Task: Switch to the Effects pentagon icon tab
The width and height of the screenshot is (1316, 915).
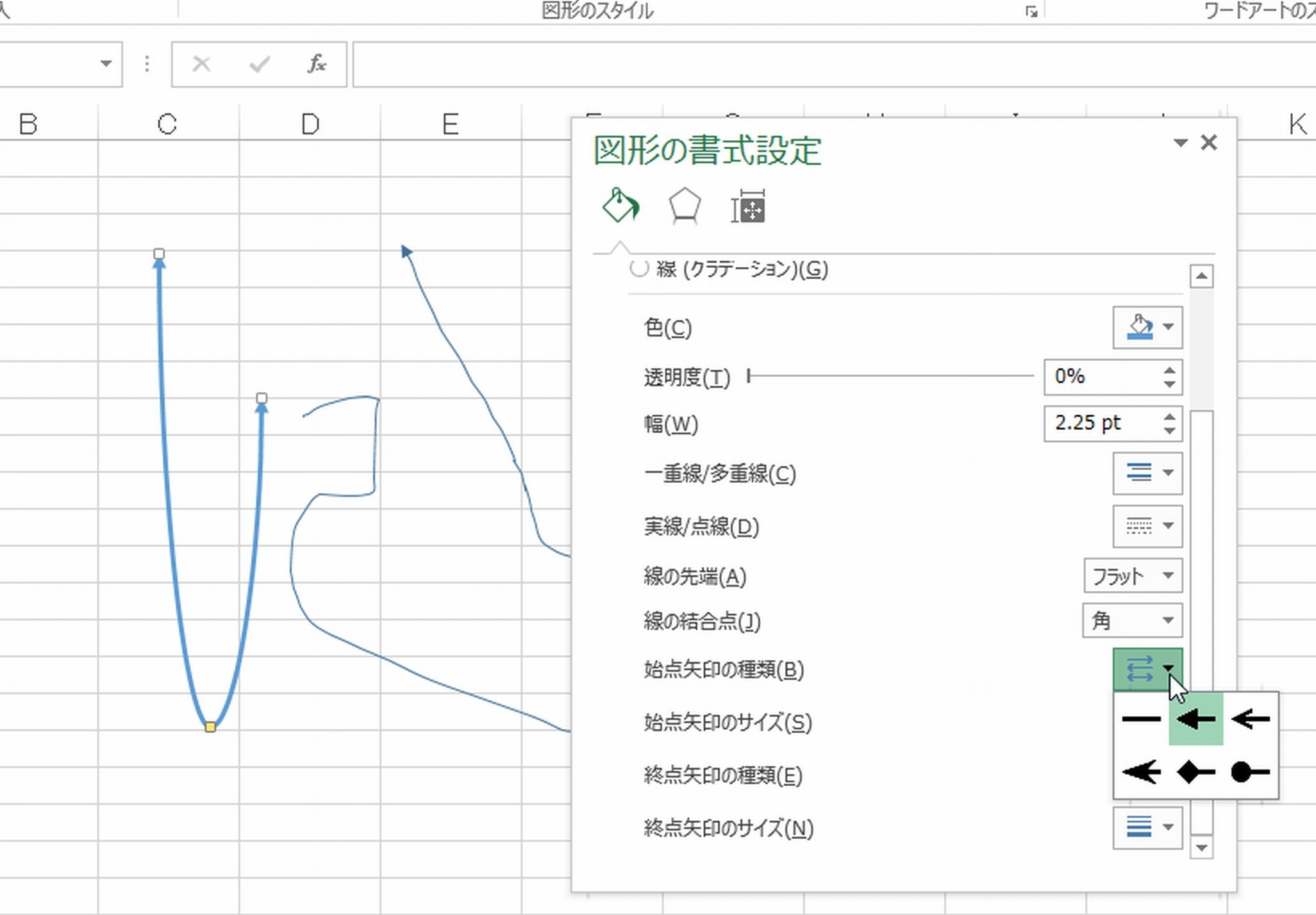Action: coord(684,206)
